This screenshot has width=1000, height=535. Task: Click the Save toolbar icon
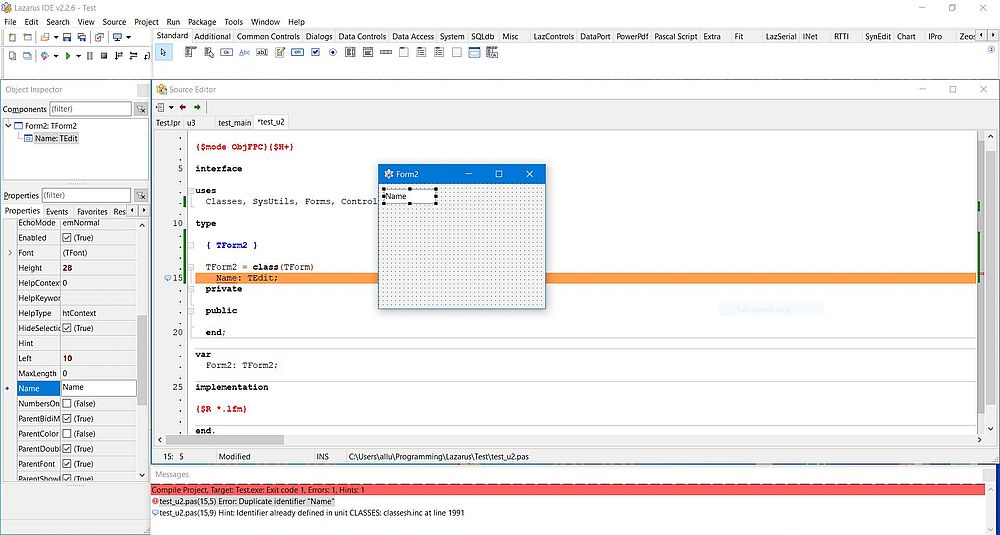coord(66,37)
